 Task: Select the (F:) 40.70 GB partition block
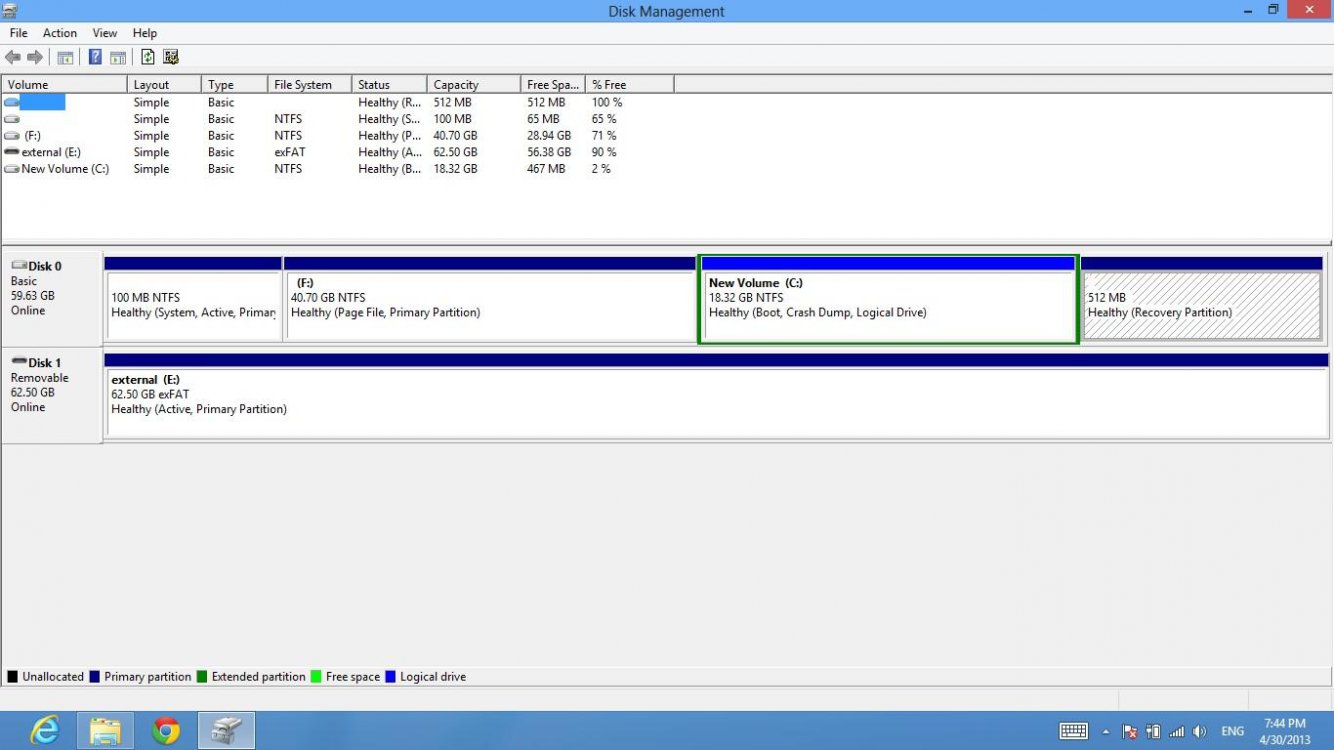point(490,298)
